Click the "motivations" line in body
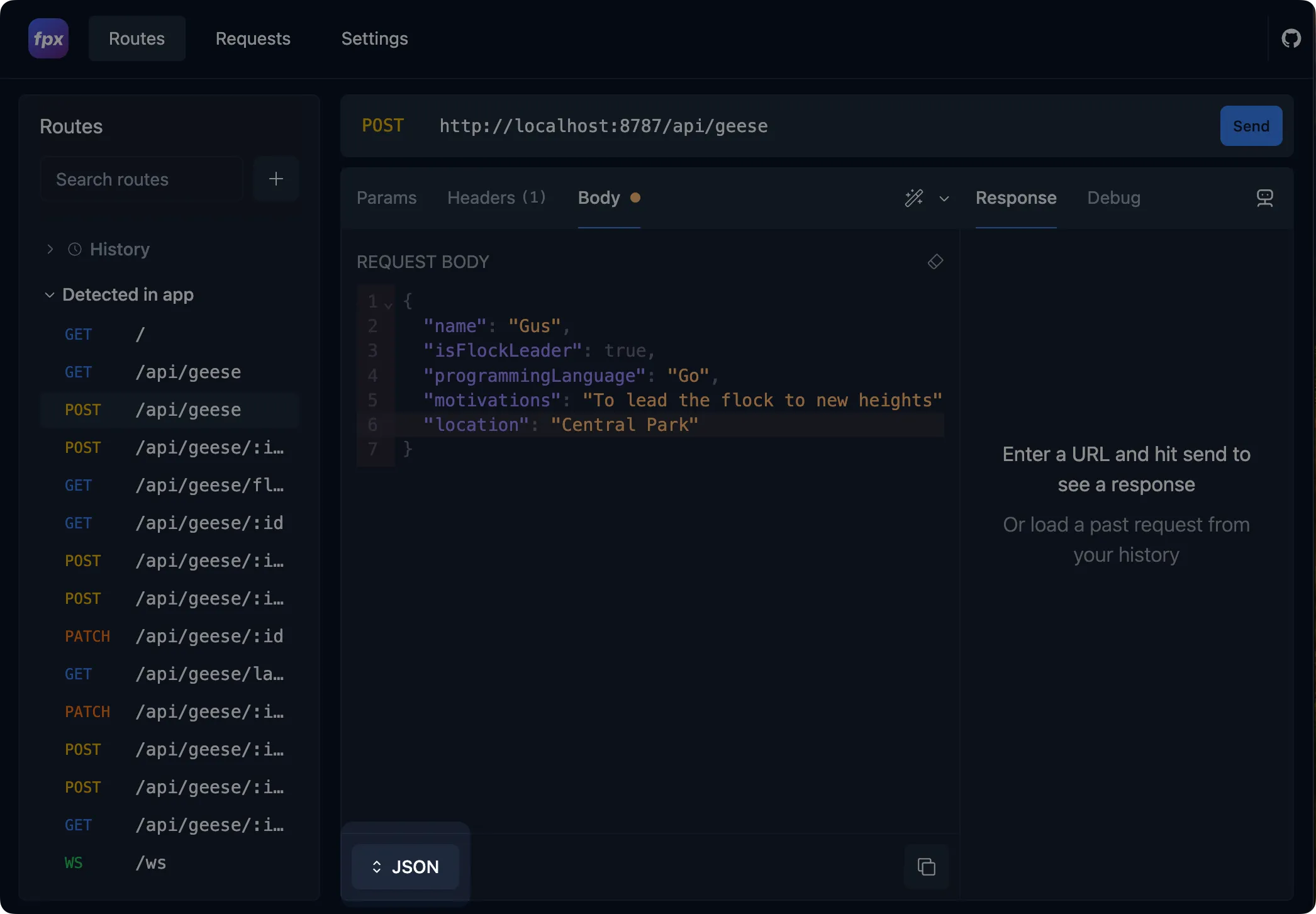The width and height of the screenshot is (1316, 914). pos(683,400)
